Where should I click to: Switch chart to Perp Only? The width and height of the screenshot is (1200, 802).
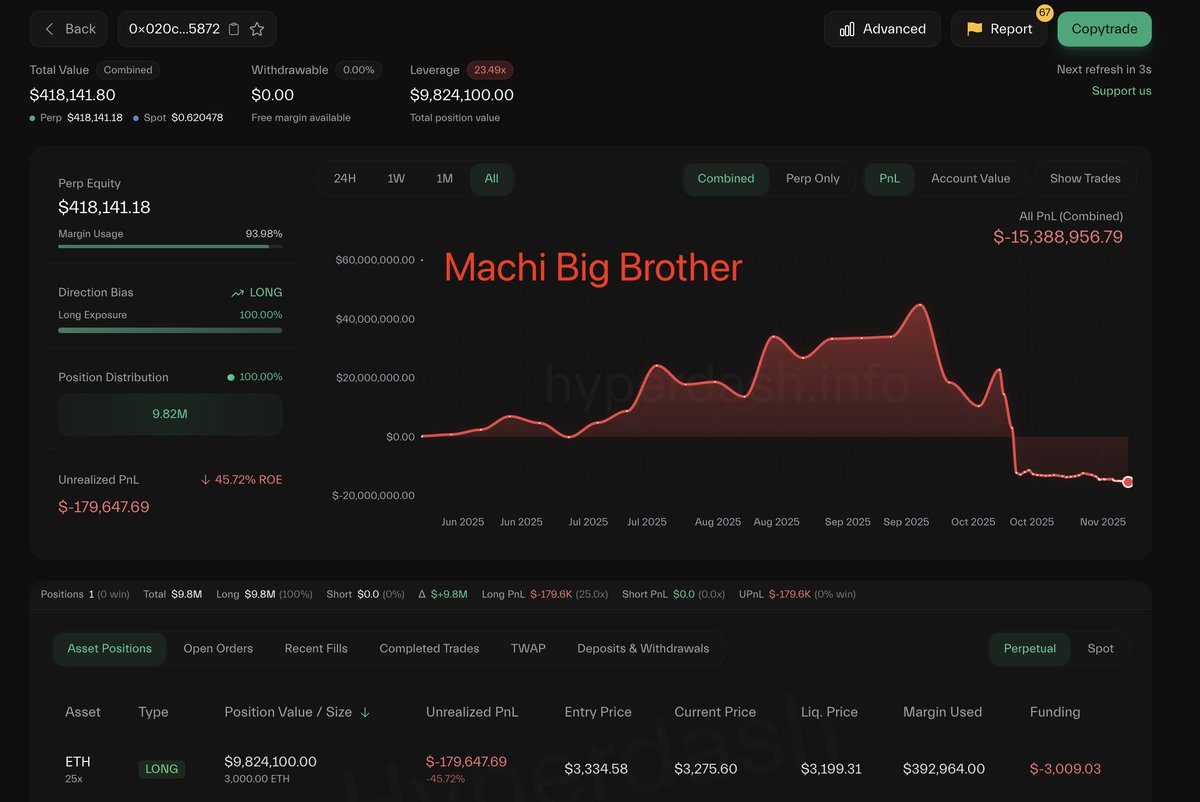point(813,178)
